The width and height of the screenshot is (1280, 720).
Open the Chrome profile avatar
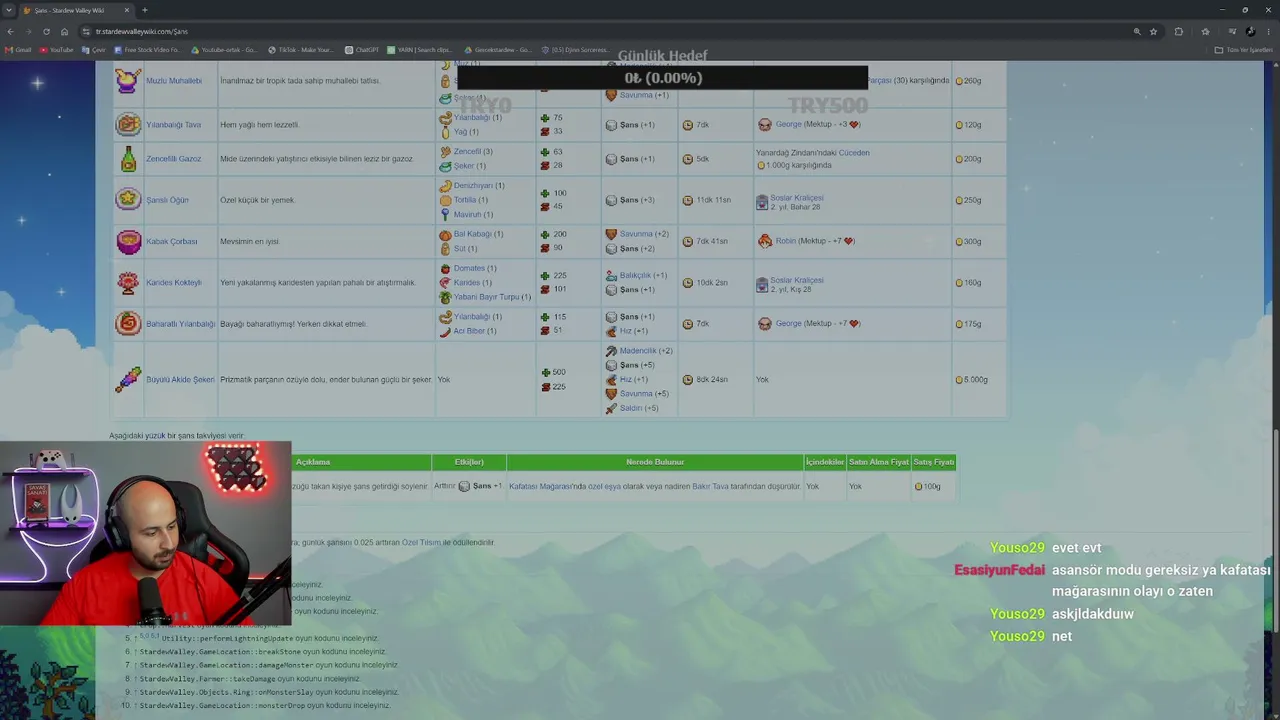1250,31
